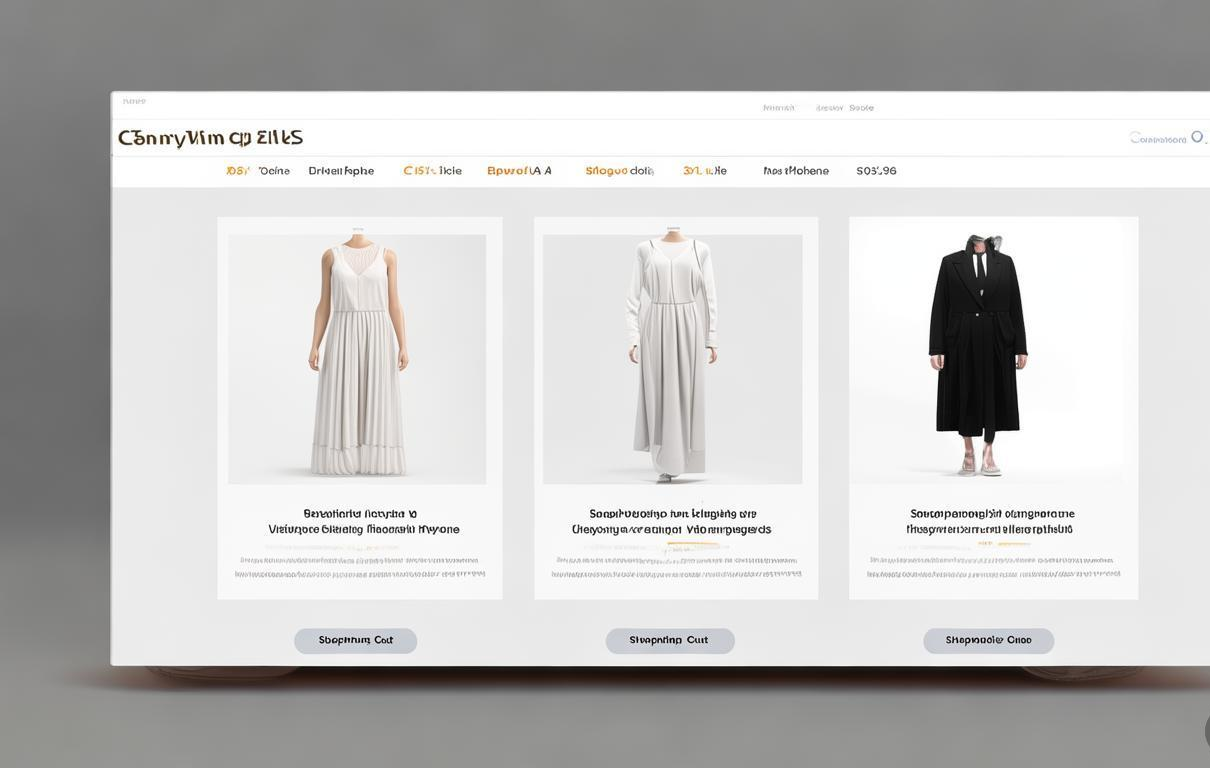Click the sleeveless white dress product title
Image resolution: width=1210 pixels, height=768 pixels.
point(363,522)
